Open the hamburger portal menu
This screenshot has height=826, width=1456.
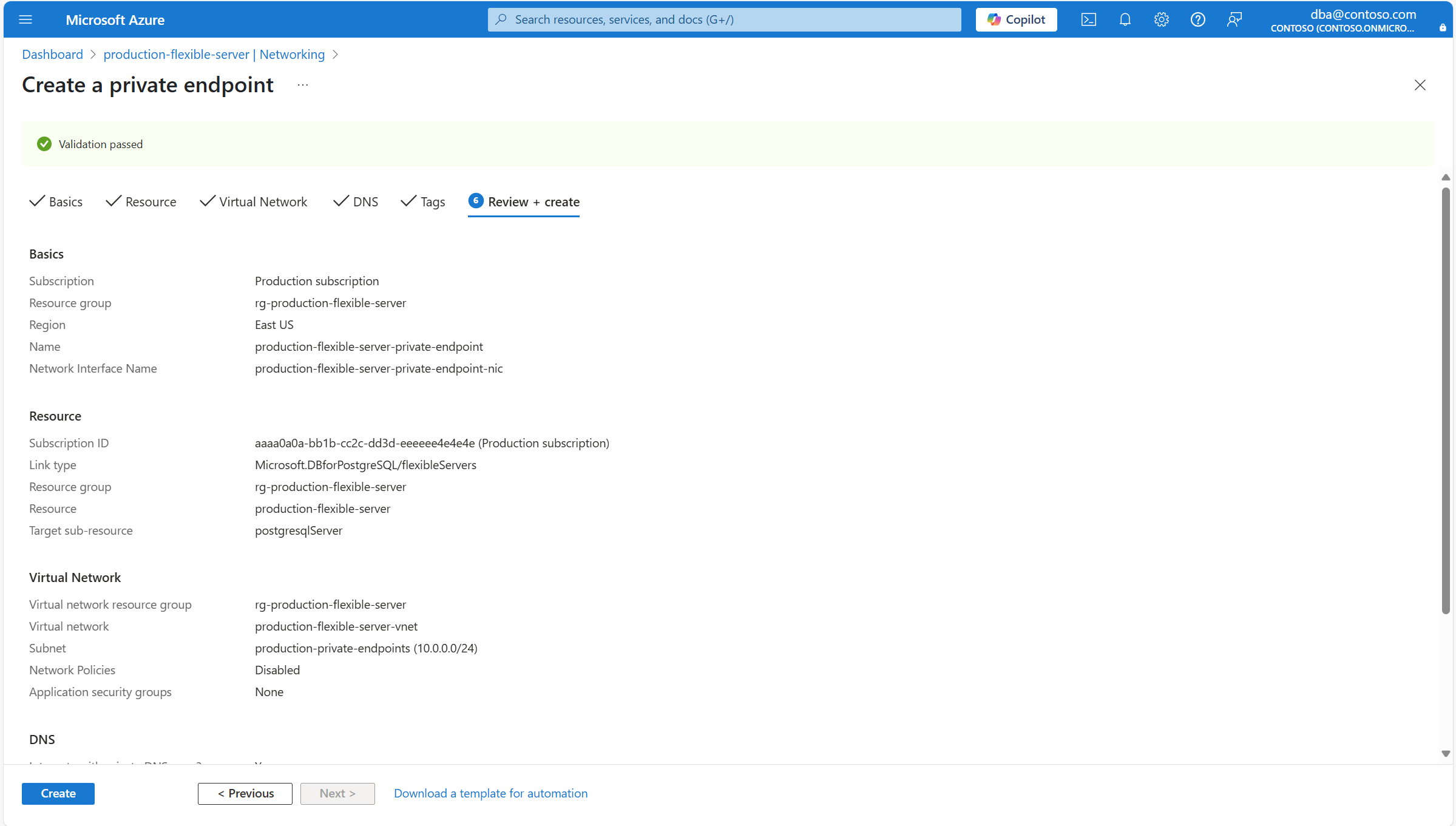click(x=25, y=19)
